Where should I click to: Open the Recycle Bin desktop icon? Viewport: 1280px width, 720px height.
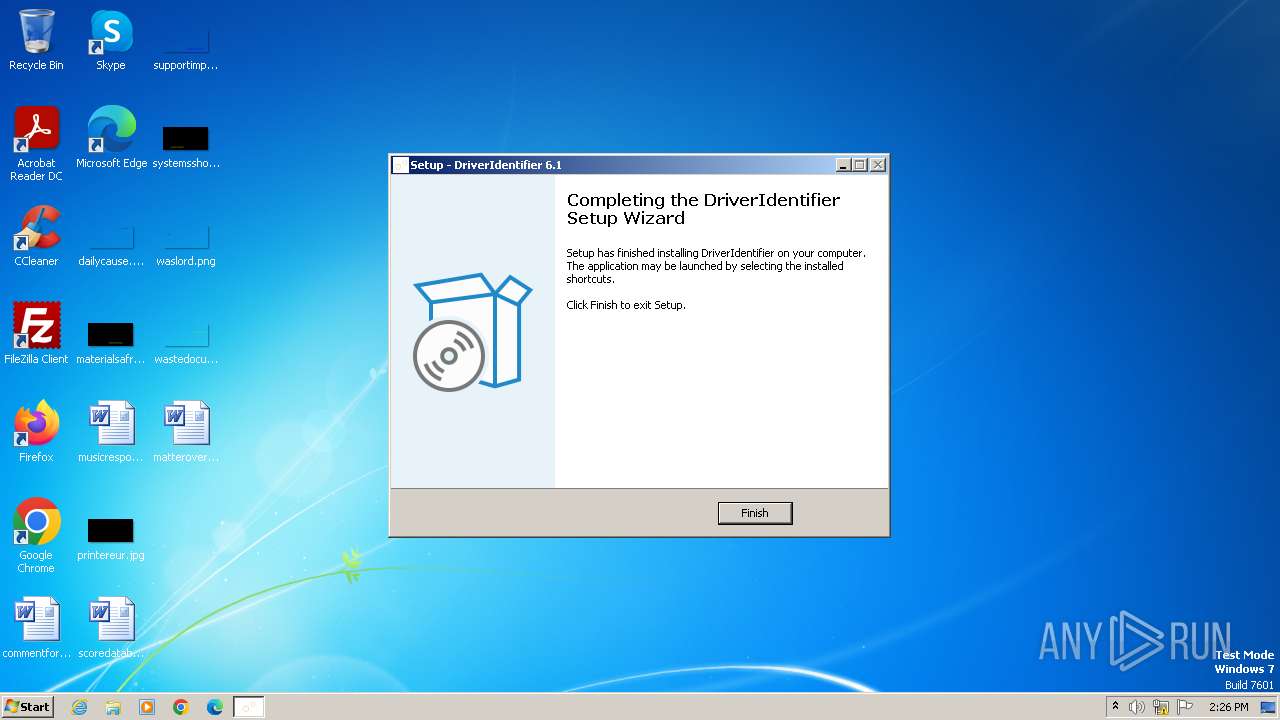(x=36, y=40)
